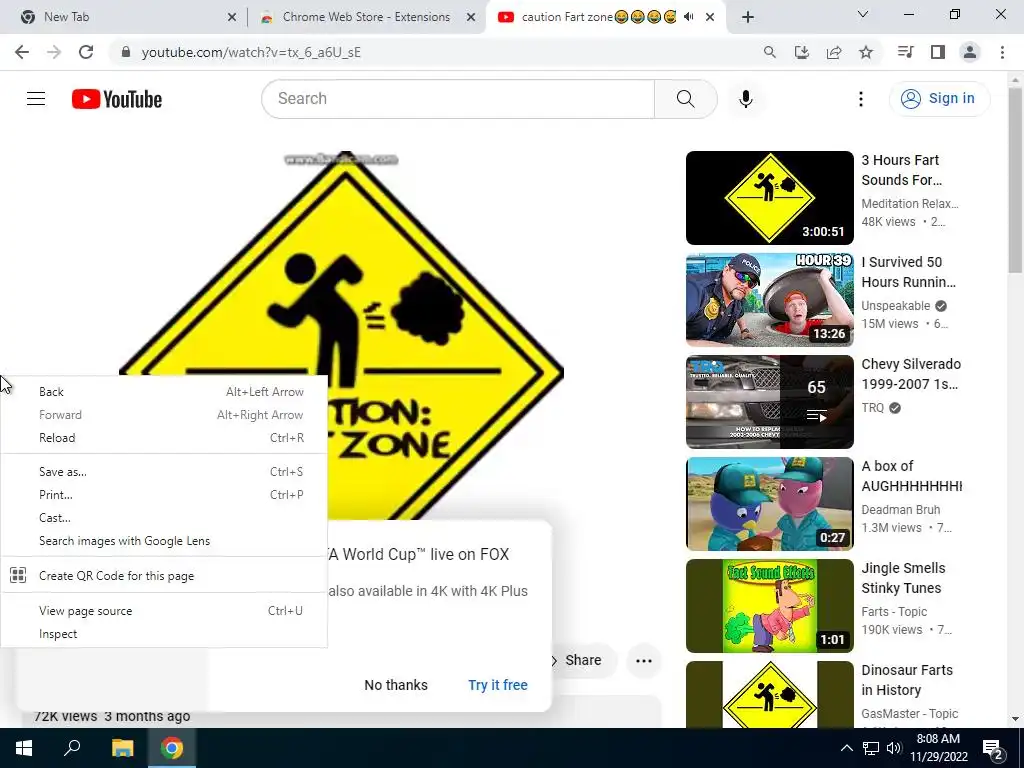
Task: Open more actions ellipsis beside Share
Action: point(644,661)
